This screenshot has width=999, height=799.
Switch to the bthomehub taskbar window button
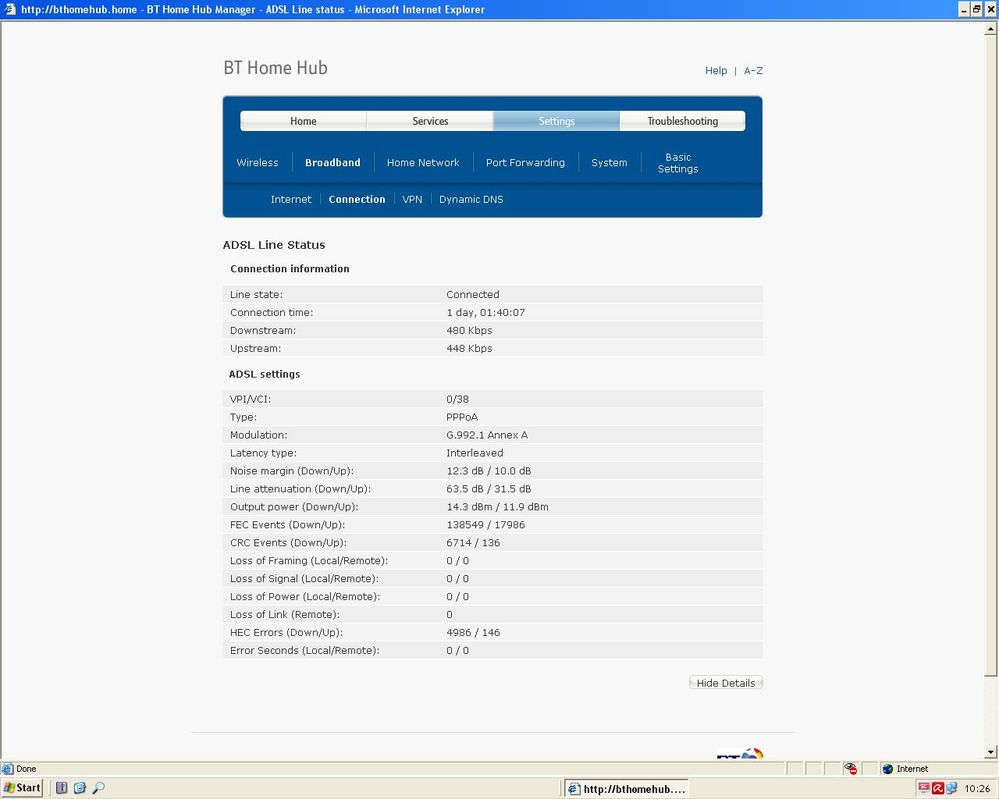coord(626,789)
